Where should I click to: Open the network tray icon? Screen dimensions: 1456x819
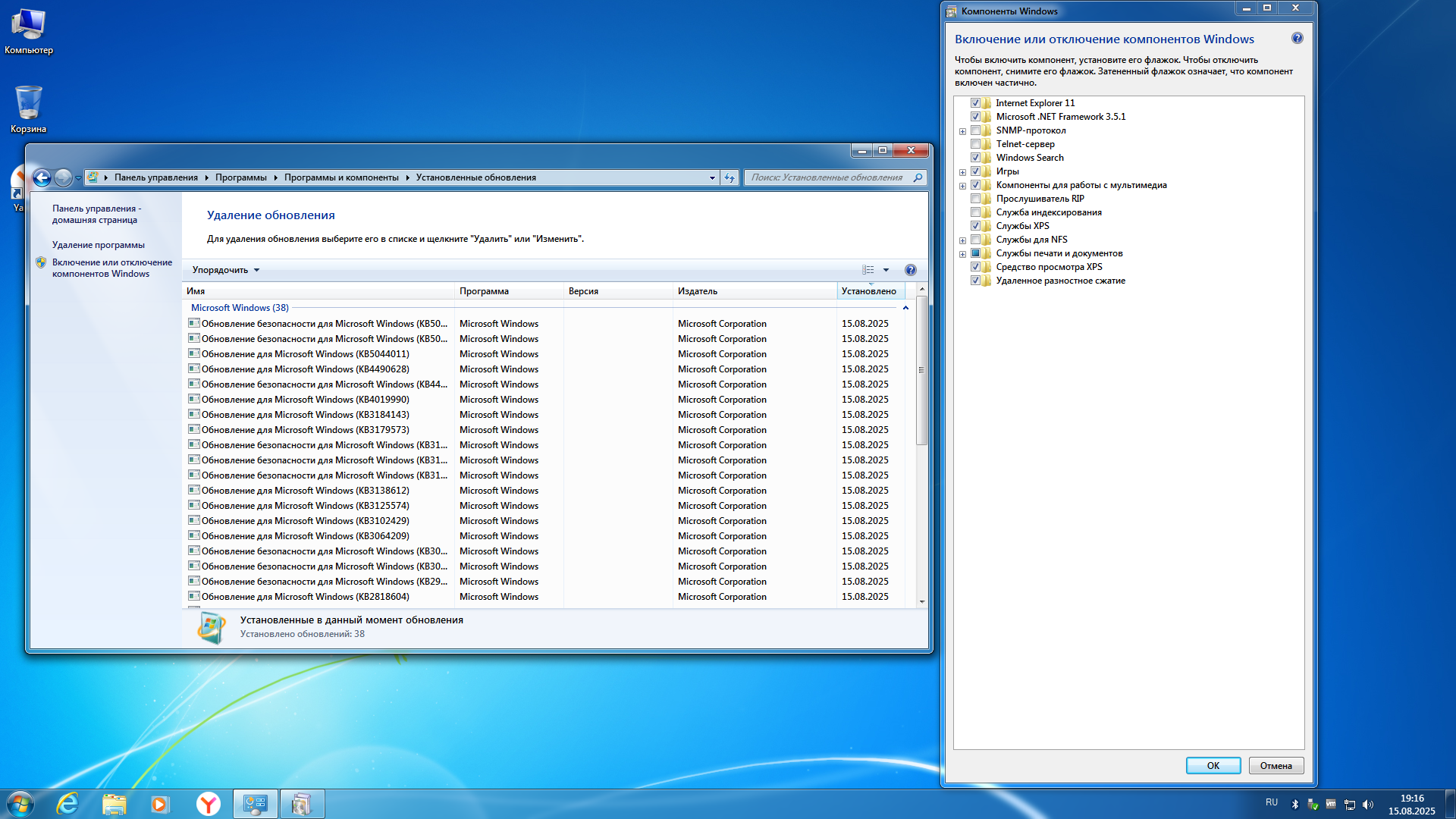[1350, 805]
